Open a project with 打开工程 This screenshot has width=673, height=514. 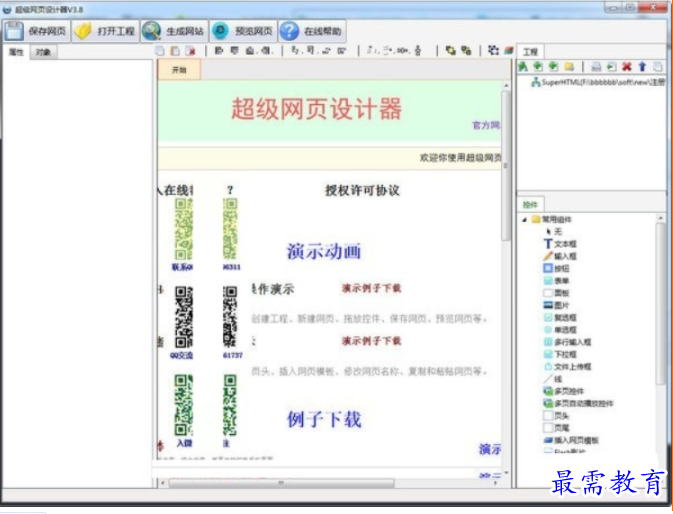tap(105, 31)
